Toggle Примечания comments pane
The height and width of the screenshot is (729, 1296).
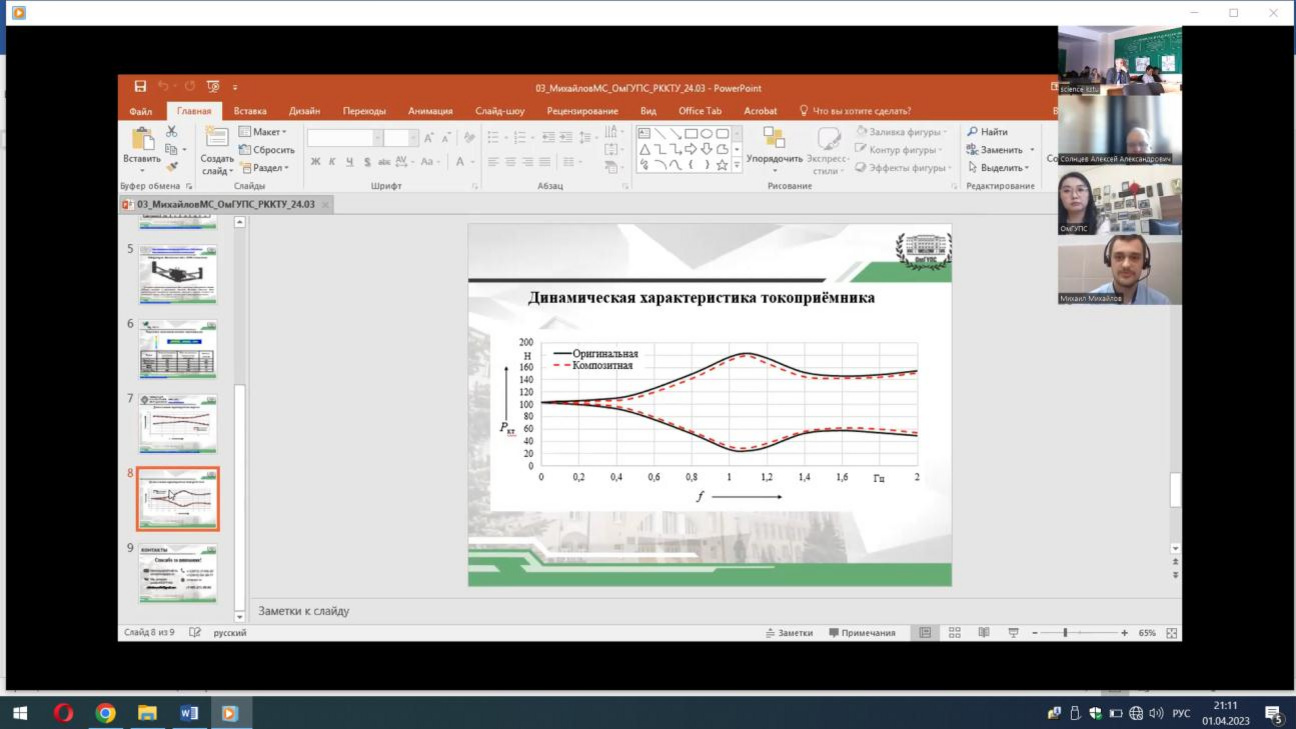(862, 633)
